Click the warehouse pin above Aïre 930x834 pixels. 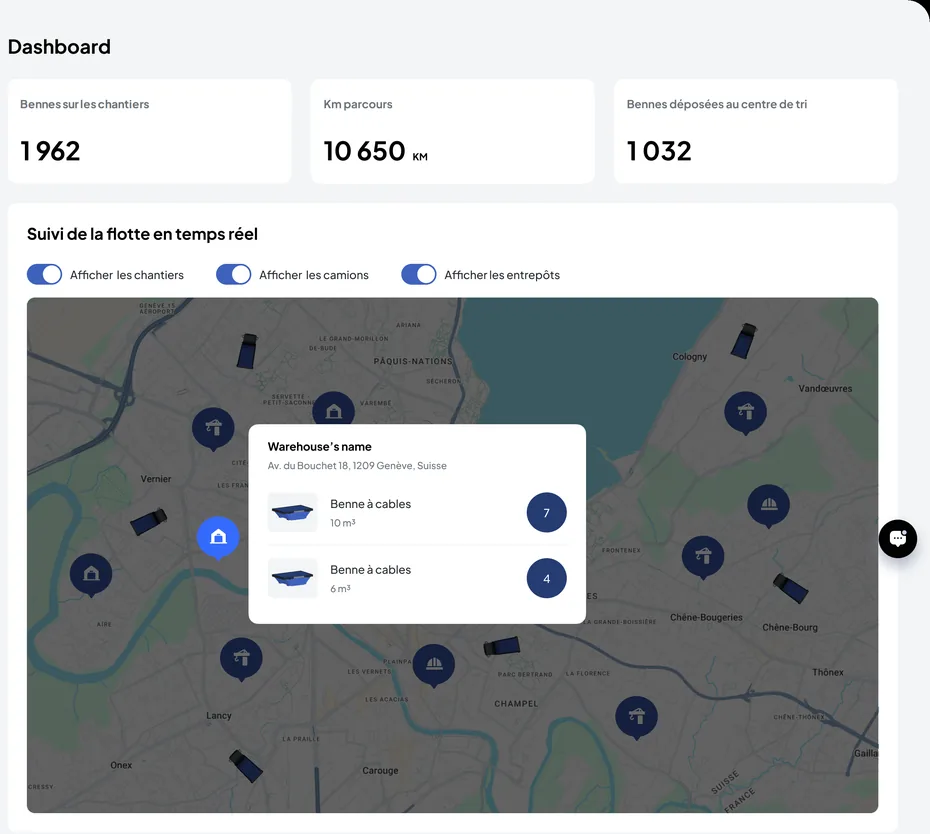tap(91, 575)
